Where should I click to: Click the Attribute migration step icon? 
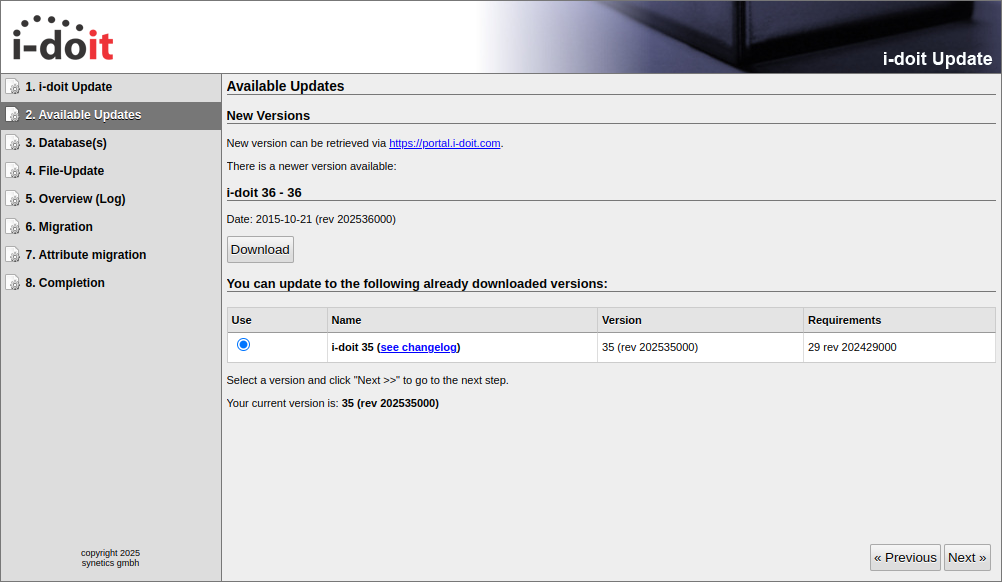[13, 255]
